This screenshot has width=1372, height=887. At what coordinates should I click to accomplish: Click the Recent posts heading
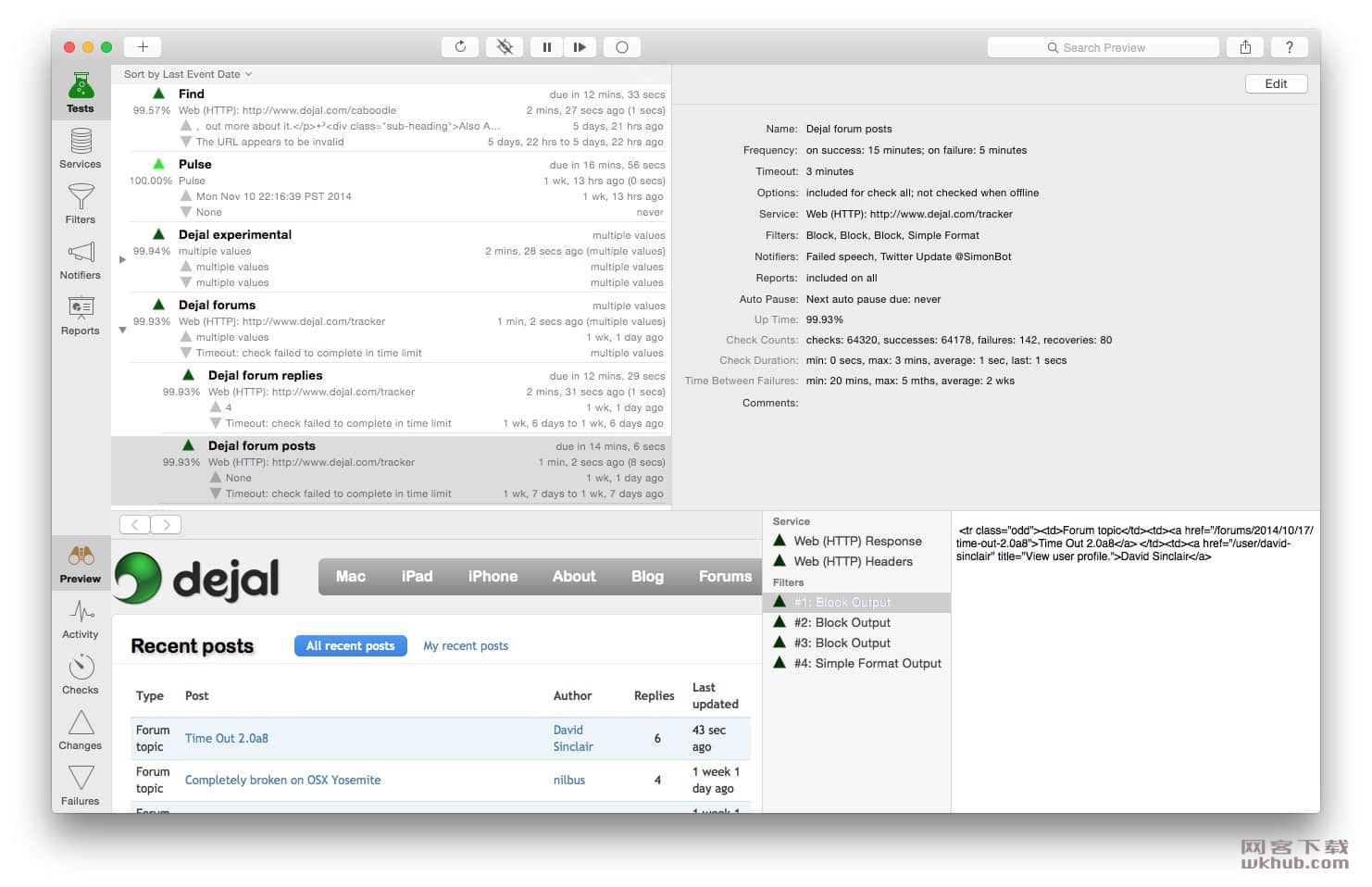tap(192, 646)
